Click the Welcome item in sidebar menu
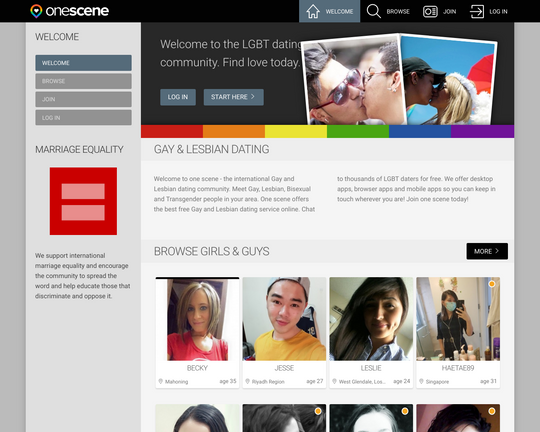This screenshot has width=540, height=432. pos(83,63)
